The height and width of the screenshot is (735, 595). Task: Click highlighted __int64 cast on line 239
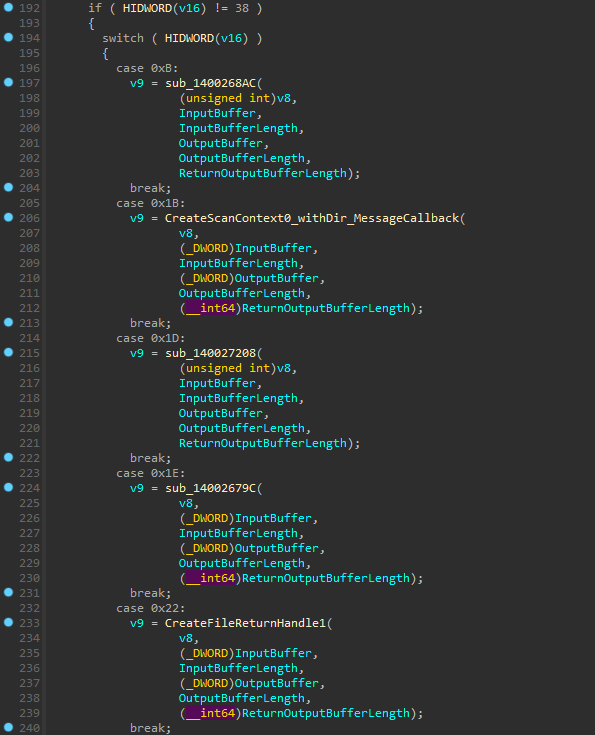point(210,713)
